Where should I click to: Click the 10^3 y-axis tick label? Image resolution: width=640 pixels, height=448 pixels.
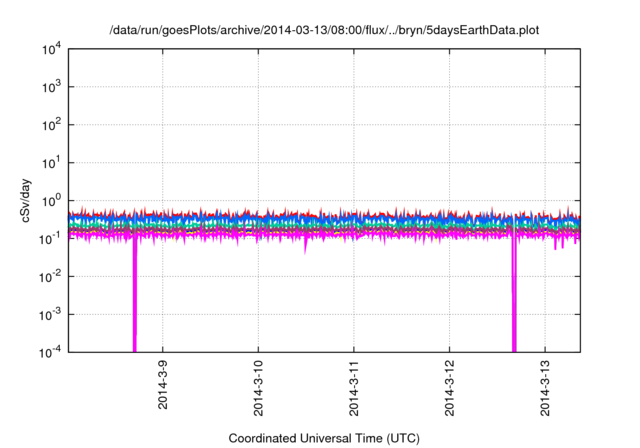click(x=52, y=87)
